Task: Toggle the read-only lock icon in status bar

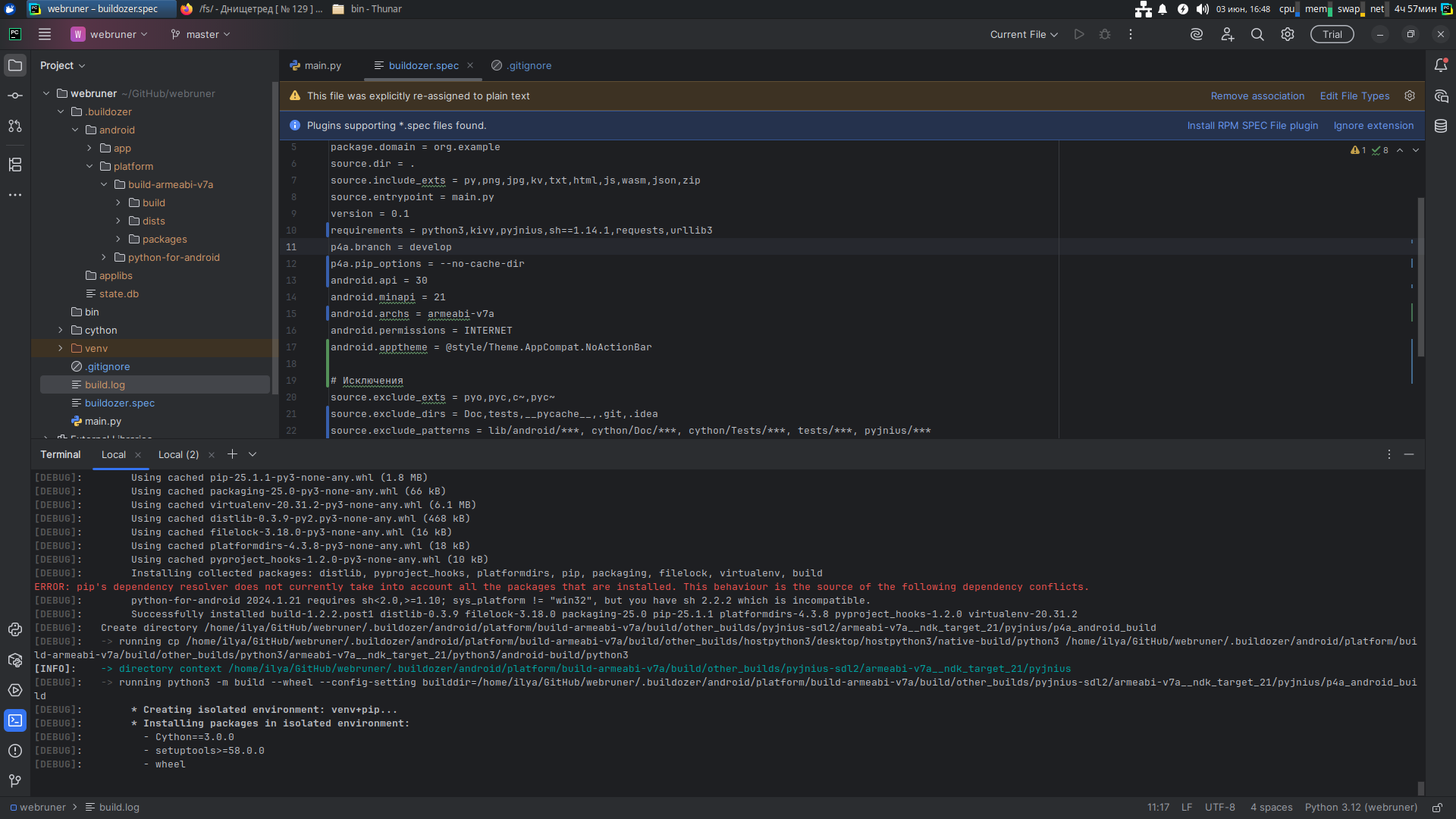Action: coord(1436,808)
